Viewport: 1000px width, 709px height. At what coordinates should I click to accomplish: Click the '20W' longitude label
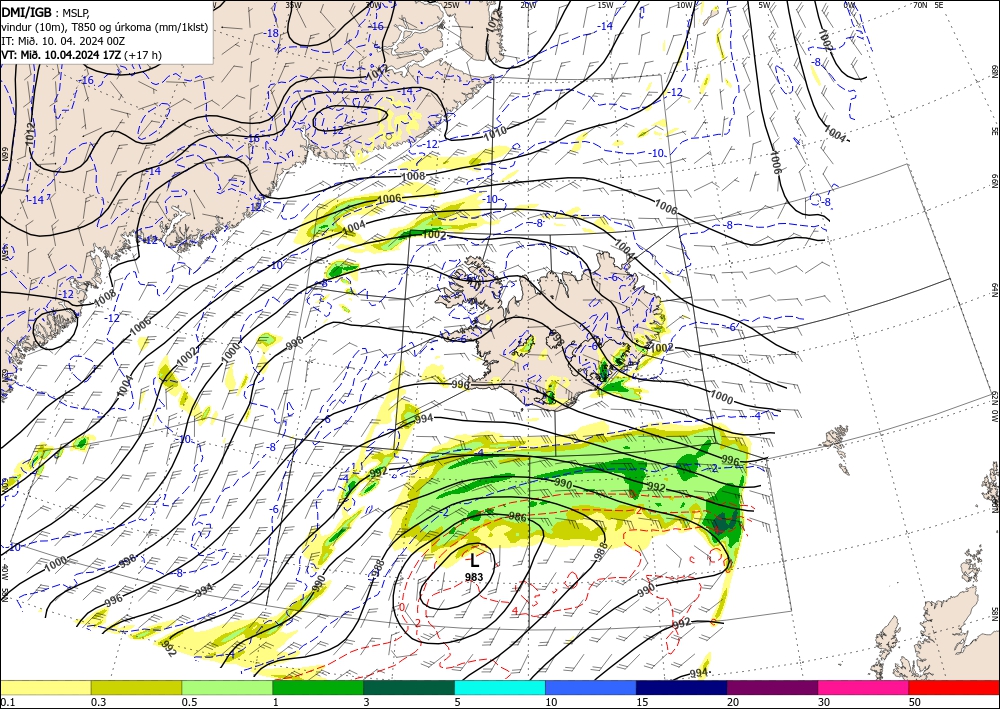click(x=528, y=5)
